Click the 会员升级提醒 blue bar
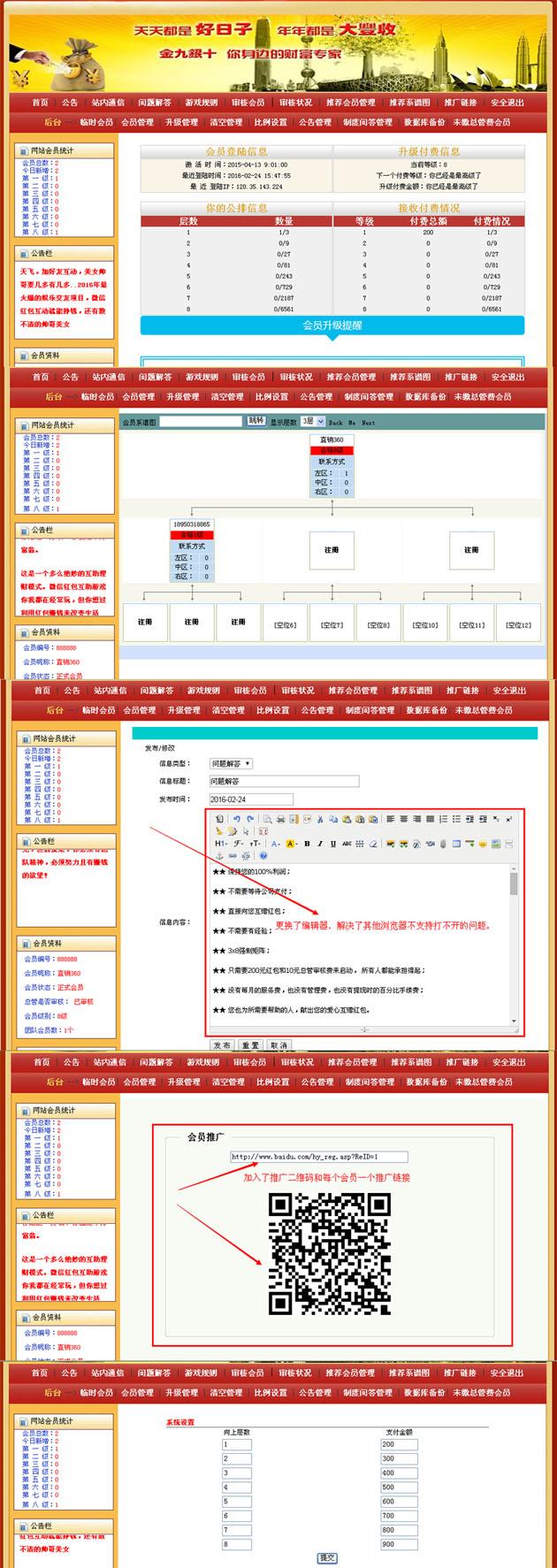This screenshot has height=1568, width=557. click(332, 325)
